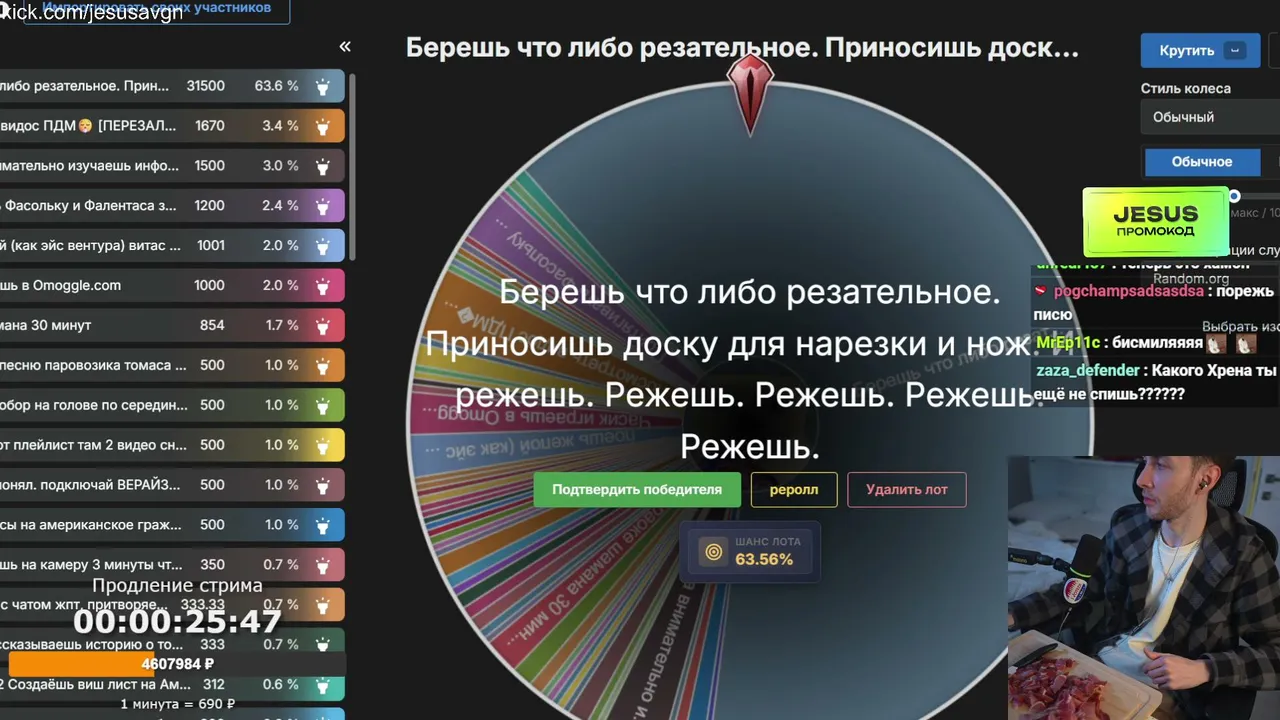Click the trophy icon on the эйс вентура row

pyautogui.click(x=323, y=246)
